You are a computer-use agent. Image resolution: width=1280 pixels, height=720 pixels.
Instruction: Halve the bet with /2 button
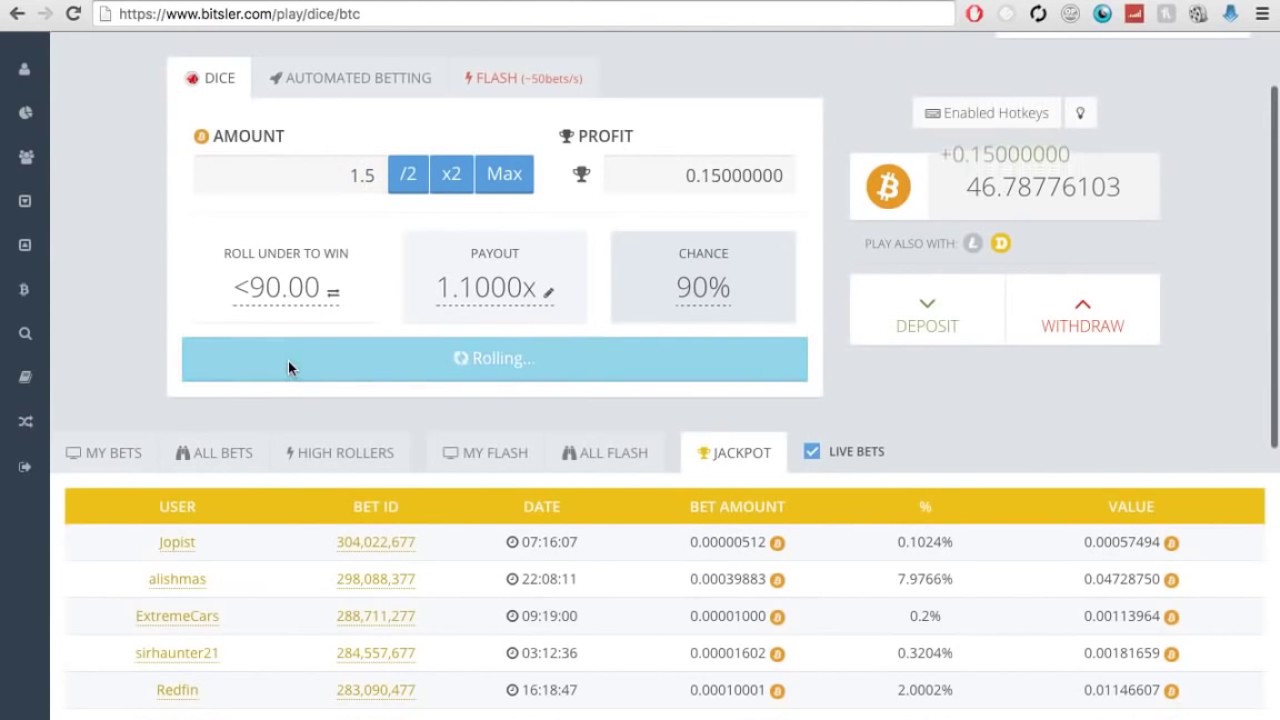pyautogui.click(x=408, y=174)
